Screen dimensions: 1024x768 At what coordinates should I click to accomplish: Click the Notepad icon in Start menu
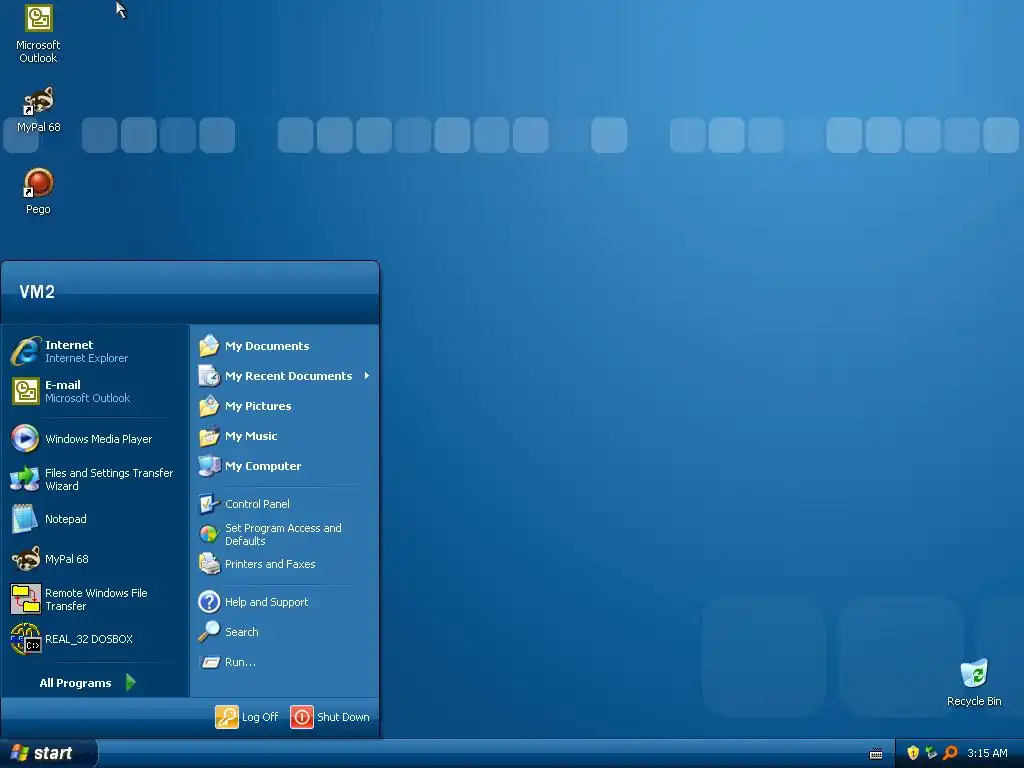[25, 519]
